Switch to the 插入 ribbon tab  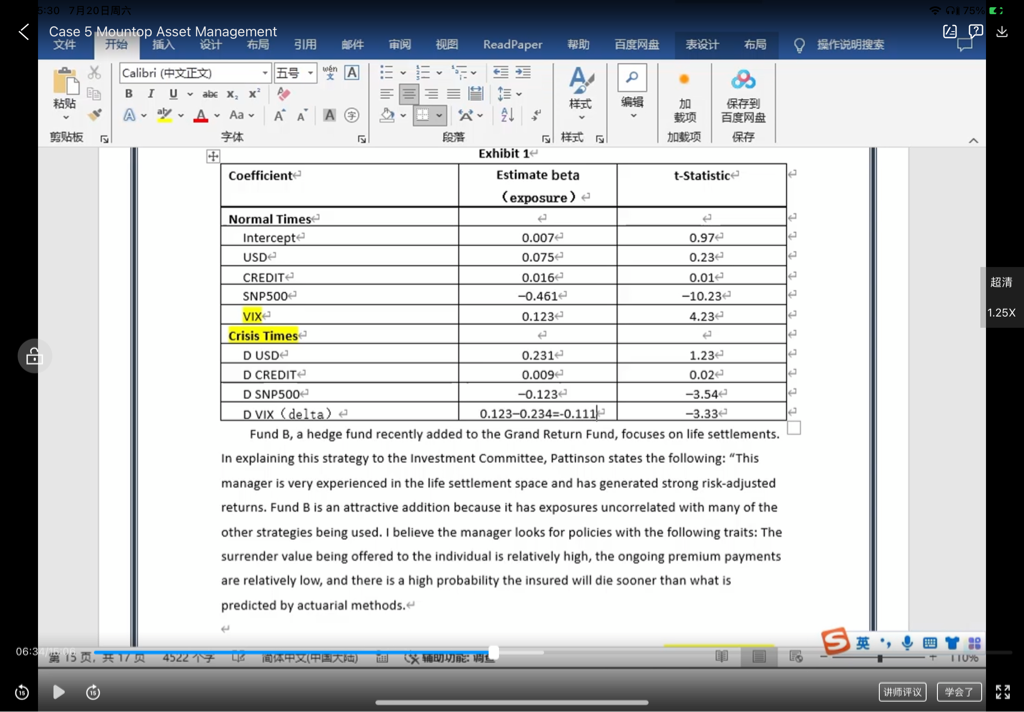tap(163, 45)
